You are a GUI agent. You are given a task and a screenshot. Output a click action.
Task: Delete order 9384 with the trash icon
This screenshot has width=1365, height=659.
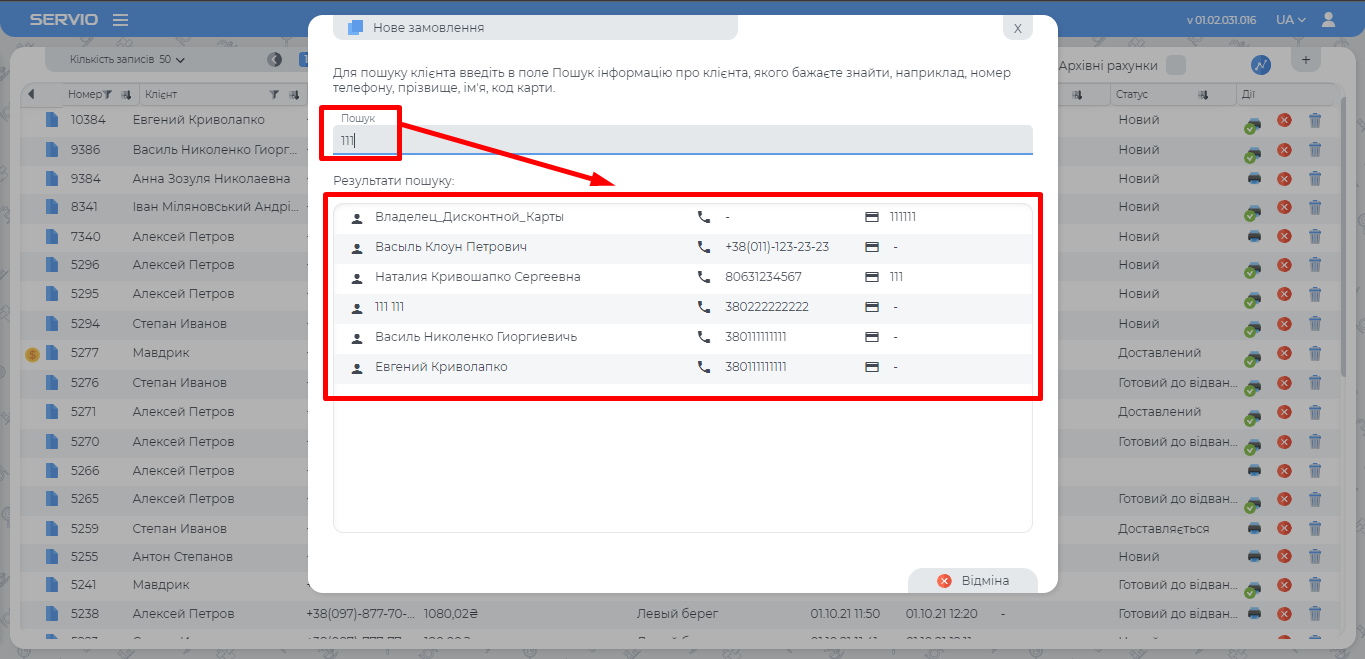1315,179
